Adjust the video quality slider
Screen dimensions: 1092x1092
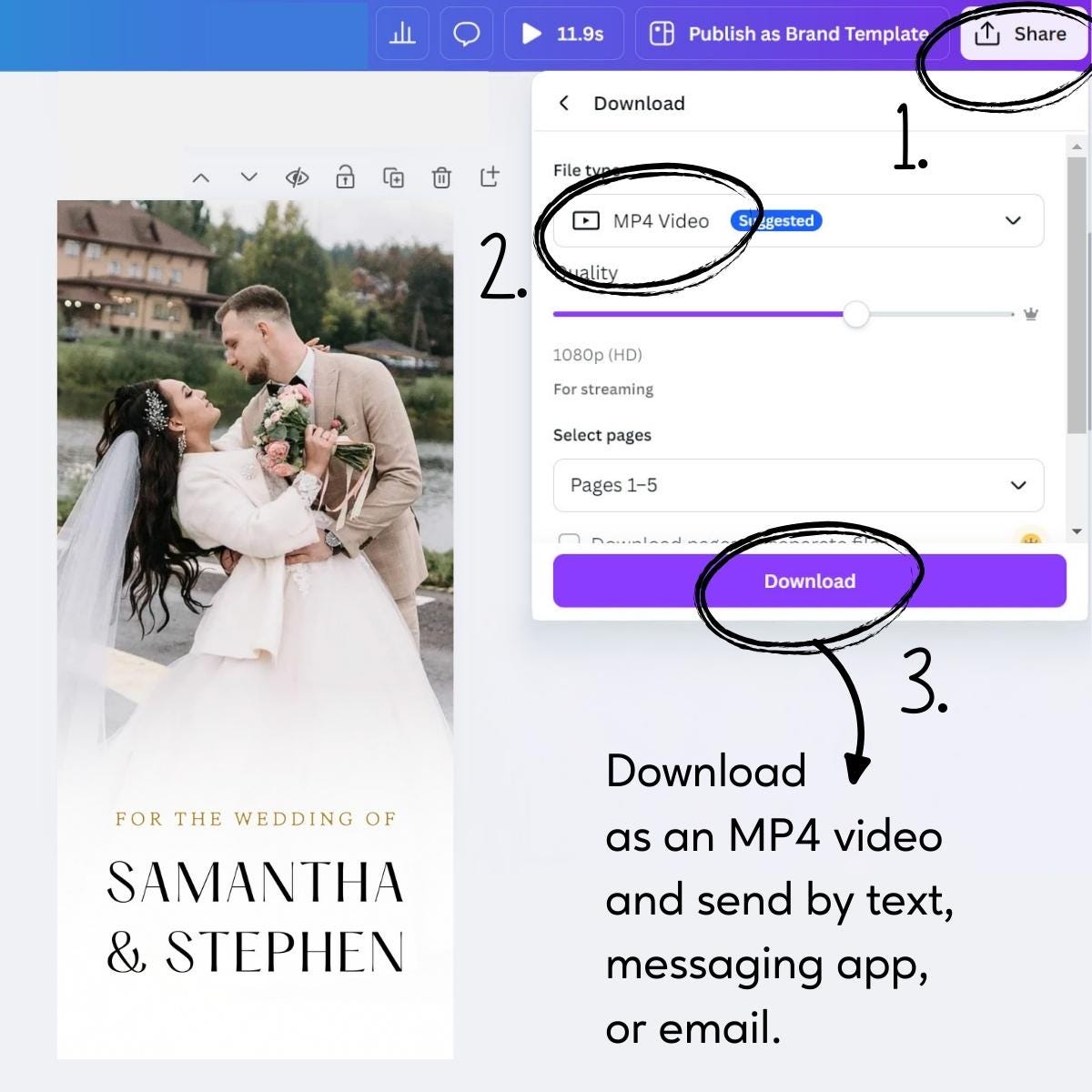click(856, 314)
